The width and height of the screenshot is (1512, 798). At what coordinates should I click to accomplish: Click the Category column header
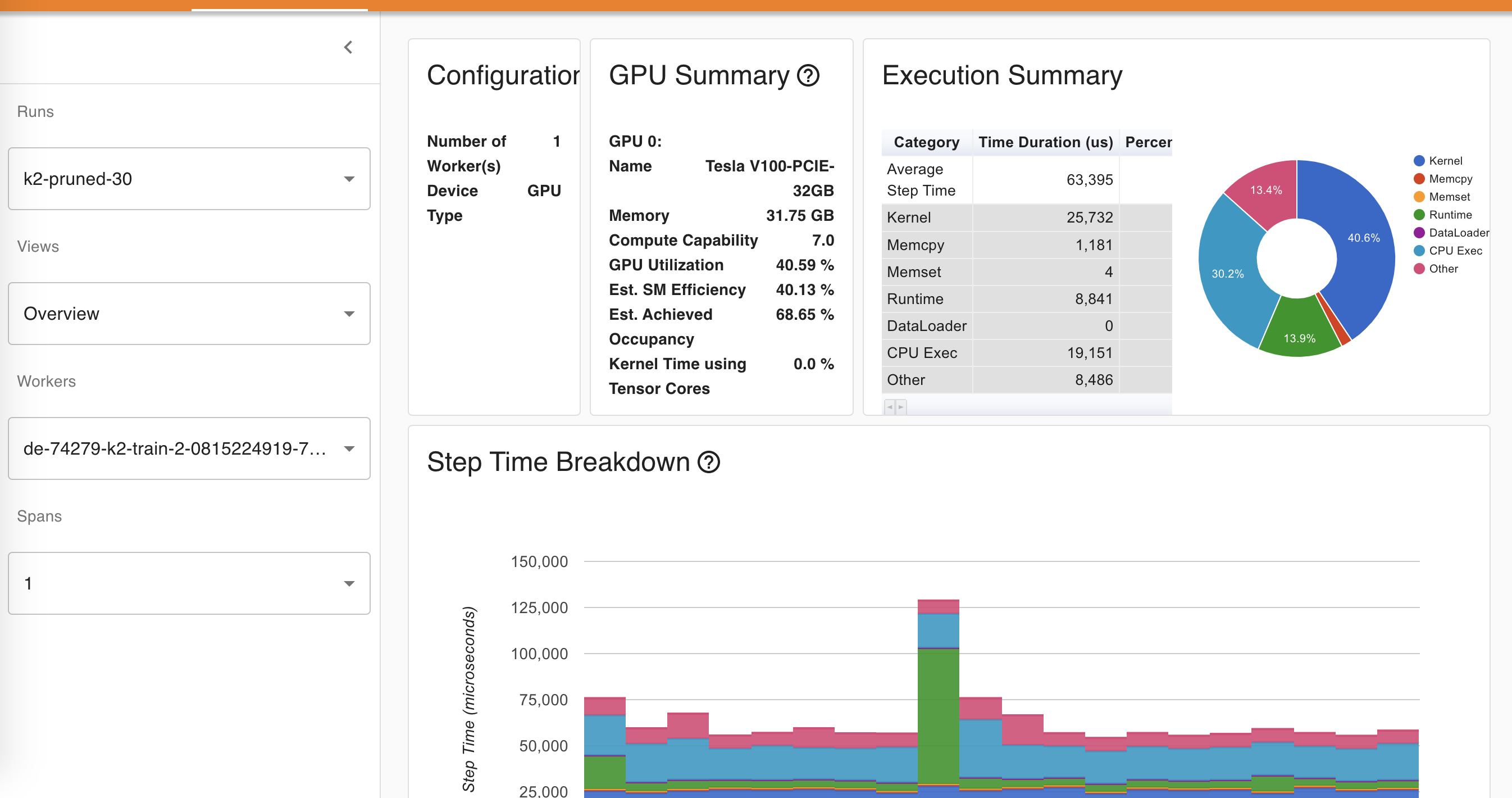click(926, 142)
